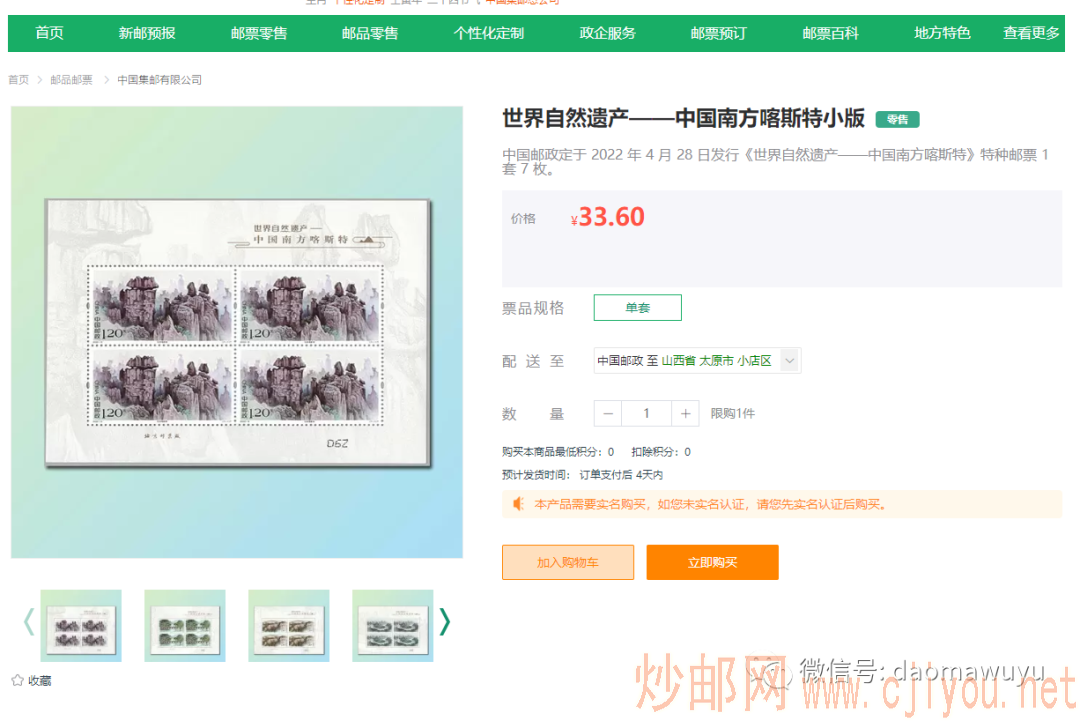The image size is (1080, 721).
Task: Open the delivery region dropdown
Action: [789, 361]
